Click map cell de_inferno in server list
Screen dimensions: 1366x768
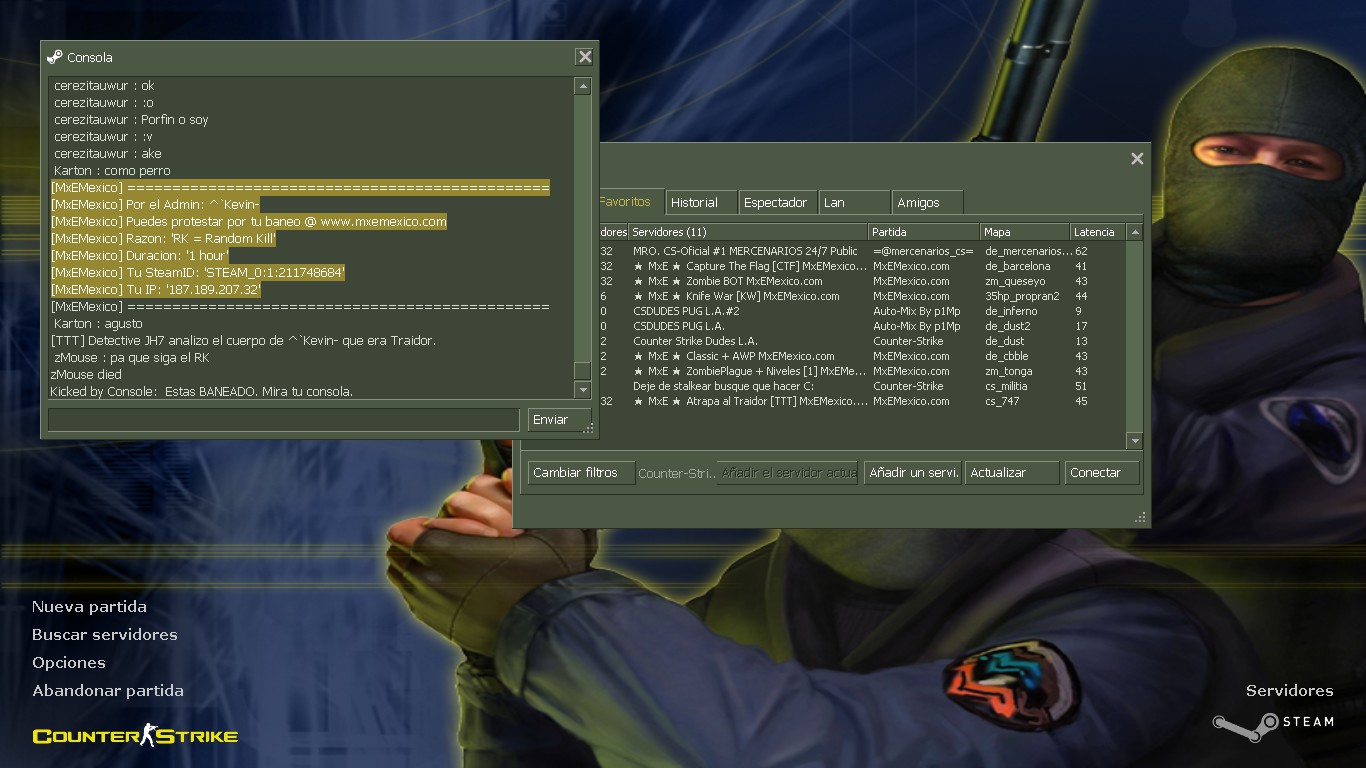tap(1011, 311)
